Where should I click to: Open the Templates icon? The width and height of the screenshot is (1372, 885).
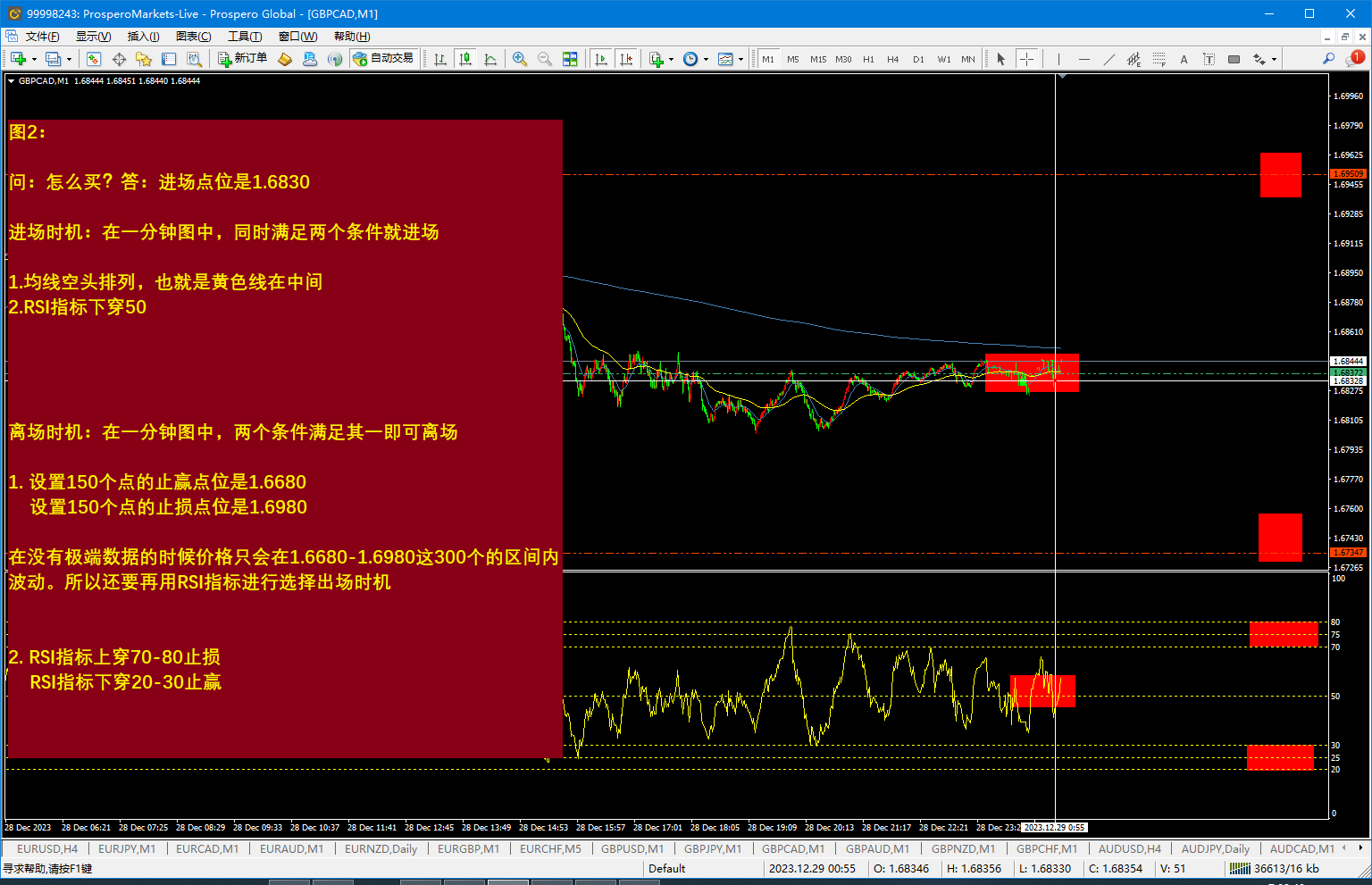tap(725, 59)
